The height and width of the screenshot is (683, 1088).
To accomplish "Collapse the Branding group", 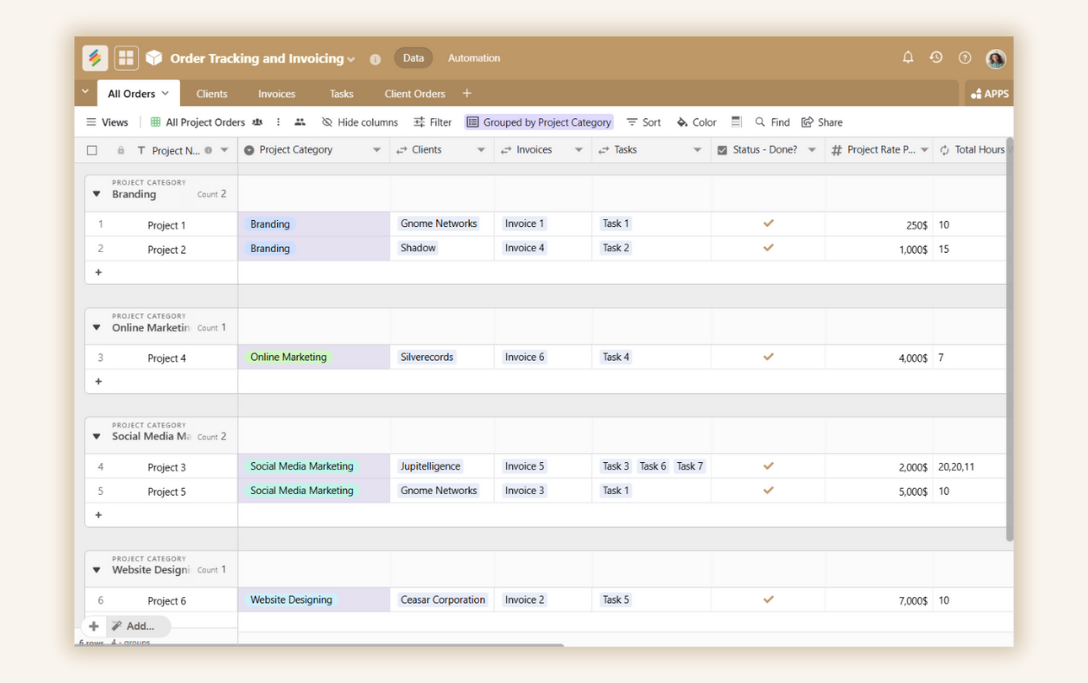I will [x=95, y=194].
